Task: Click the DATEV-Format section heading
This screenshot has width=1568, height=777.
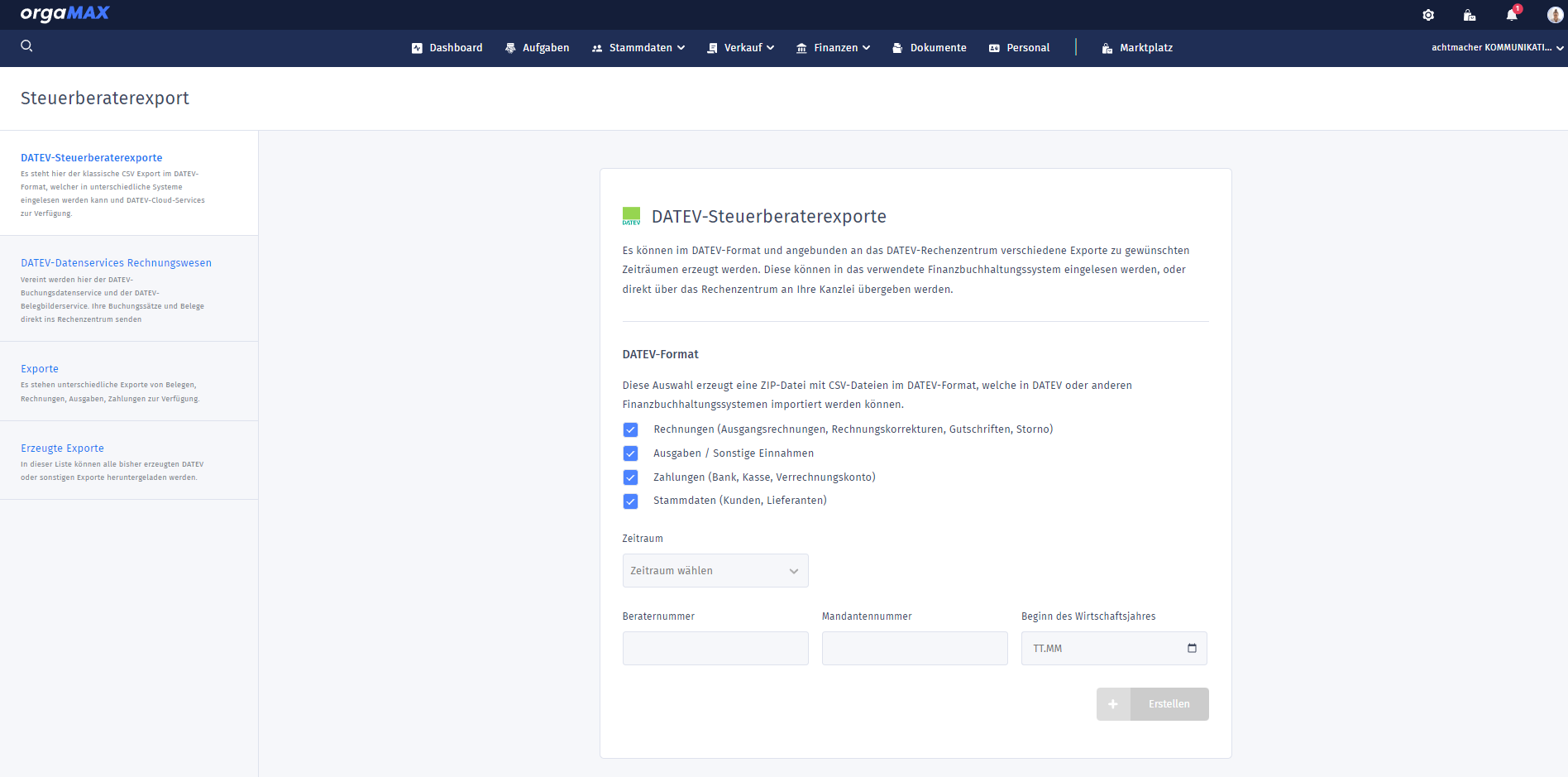Action: (661, 354)
